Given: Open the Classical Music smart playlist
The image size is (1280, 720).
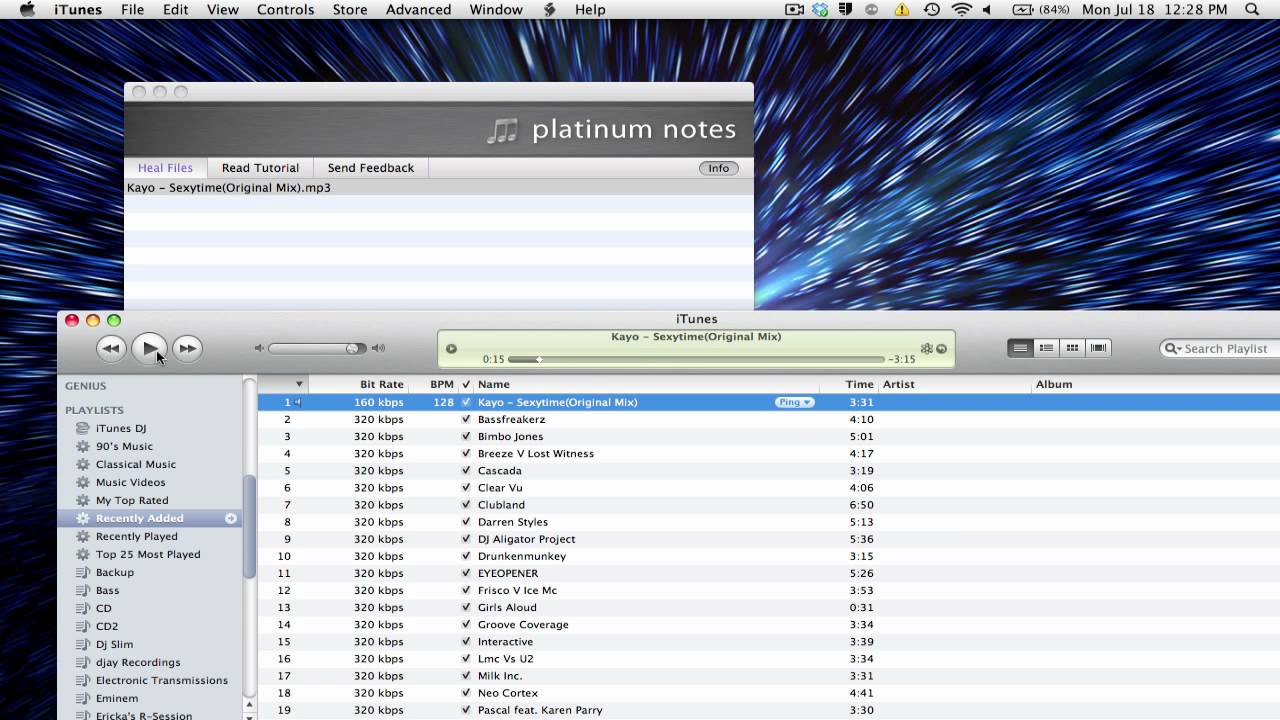Looking at the screenshot, I should 136,464.
